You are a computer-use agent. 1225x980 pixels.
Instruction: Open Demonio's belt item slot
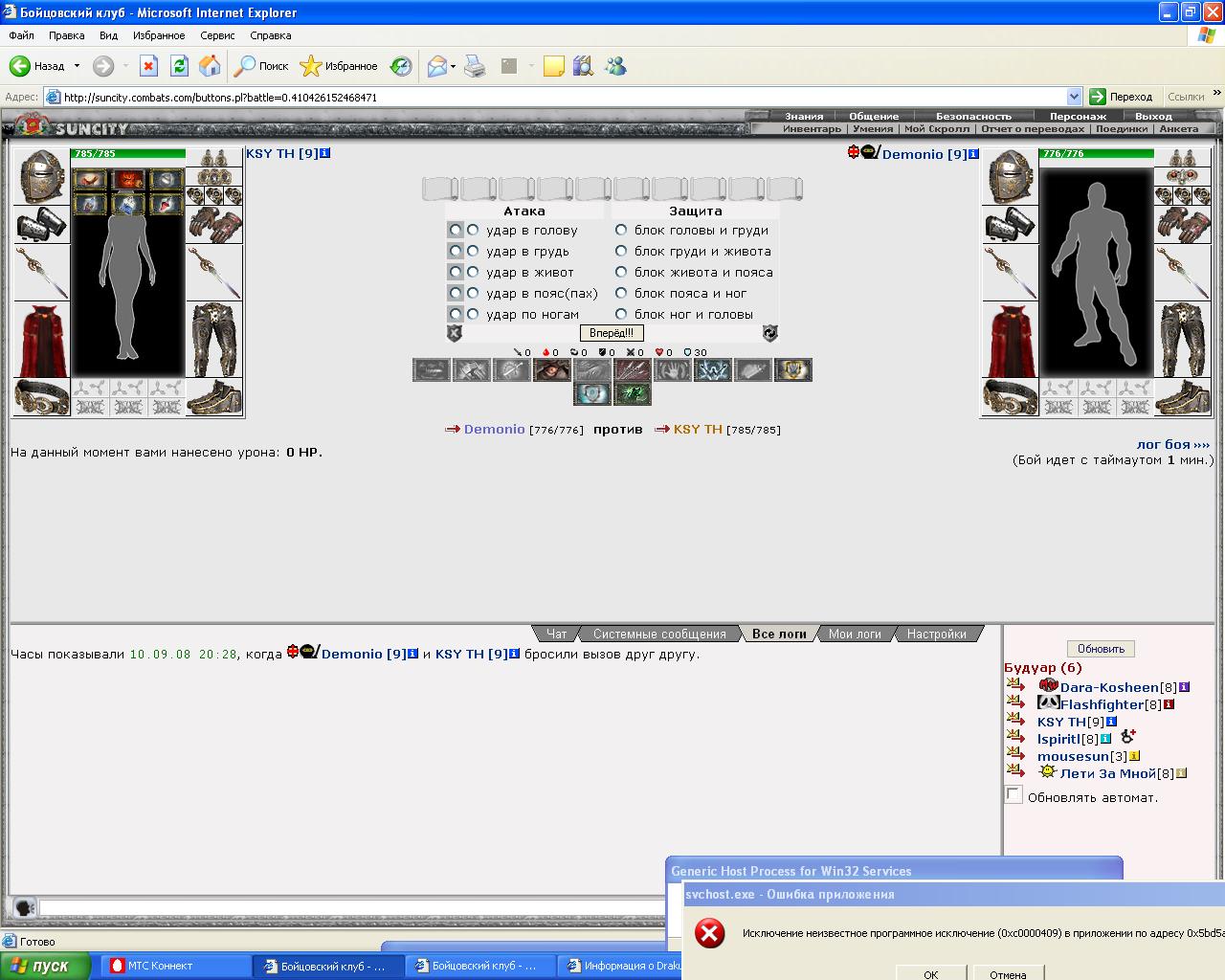click(1010, 397)
